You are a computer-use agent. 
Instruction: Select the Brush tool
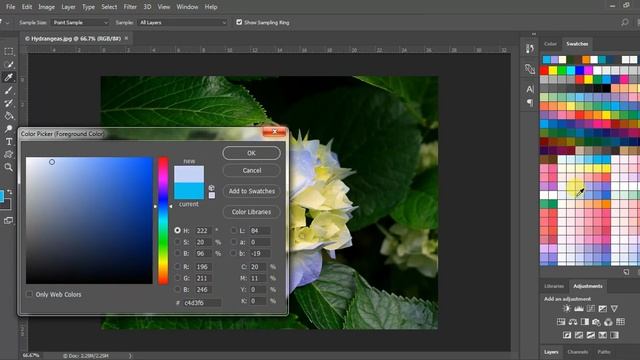pos(9,90)
